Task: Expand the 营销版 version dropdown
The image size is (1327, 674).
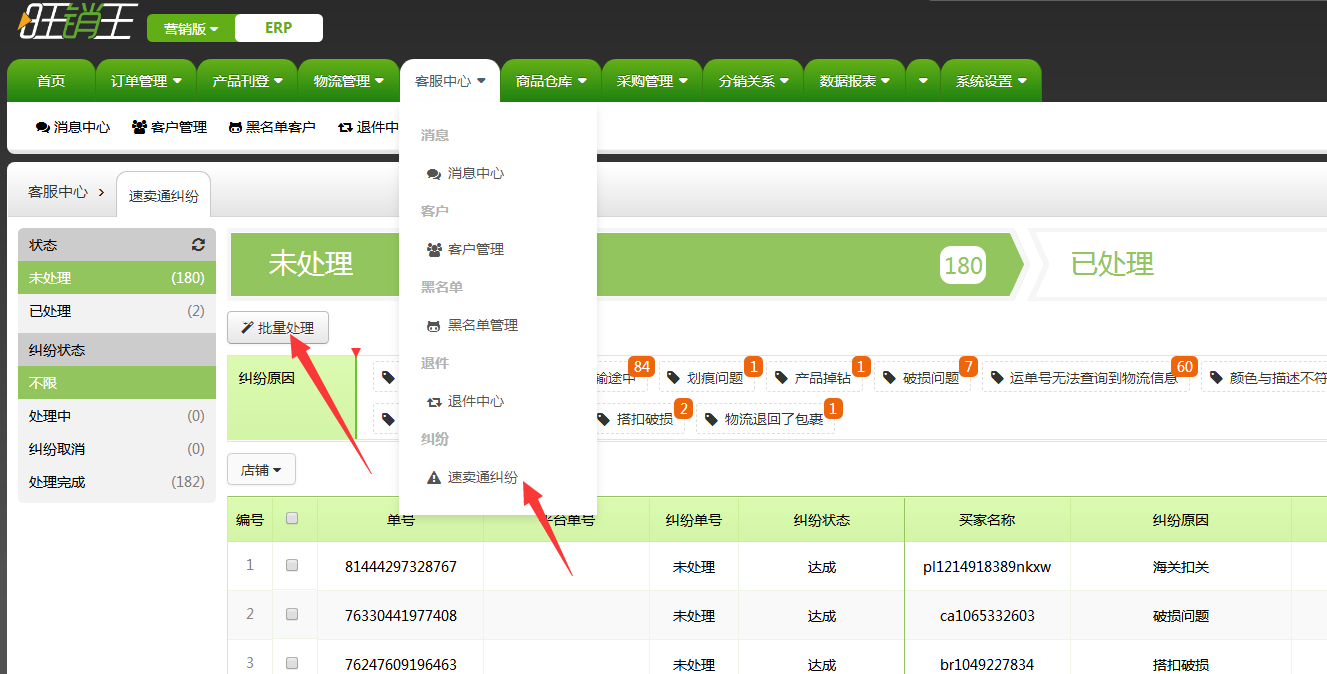Action: click(191, 29)
